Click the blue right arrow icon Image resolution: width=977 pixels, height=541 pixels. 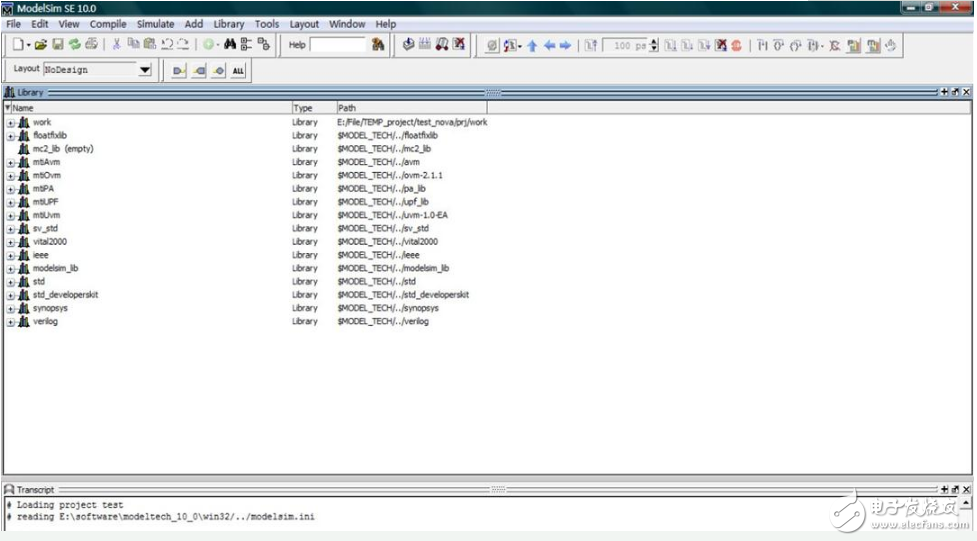pyautogui.click(x=566, y=45)
